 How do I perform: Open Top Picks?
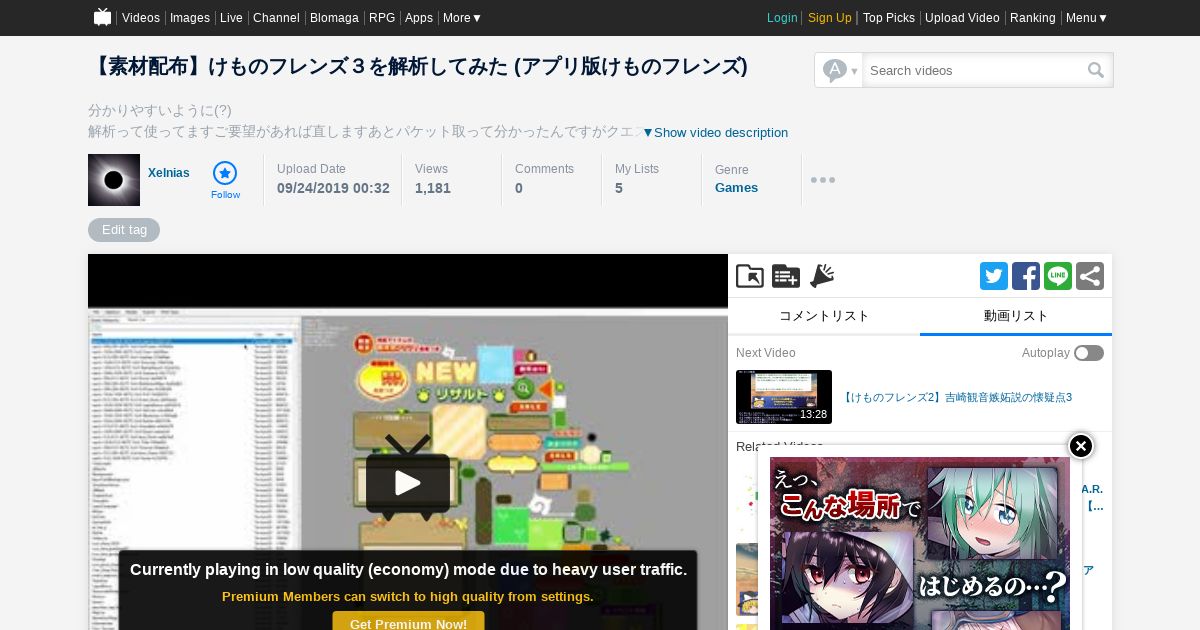[x=889, y=18]
